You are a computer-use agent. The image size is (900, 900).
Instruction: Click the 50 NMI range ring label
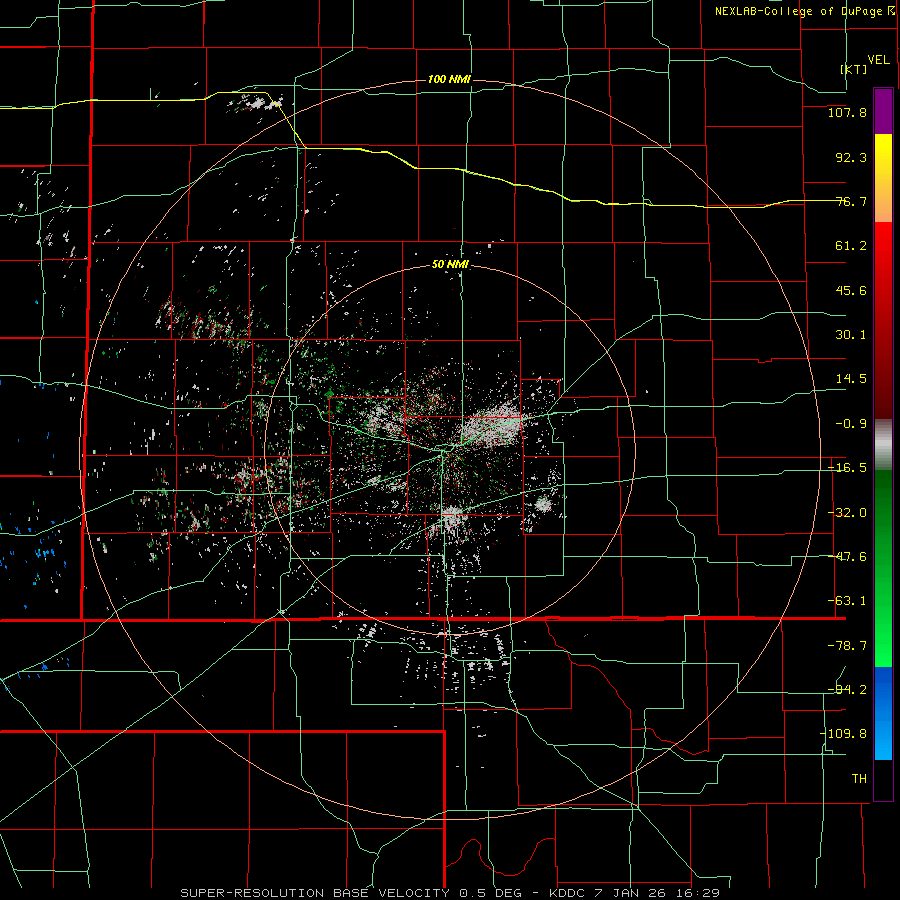pos(450,265)
